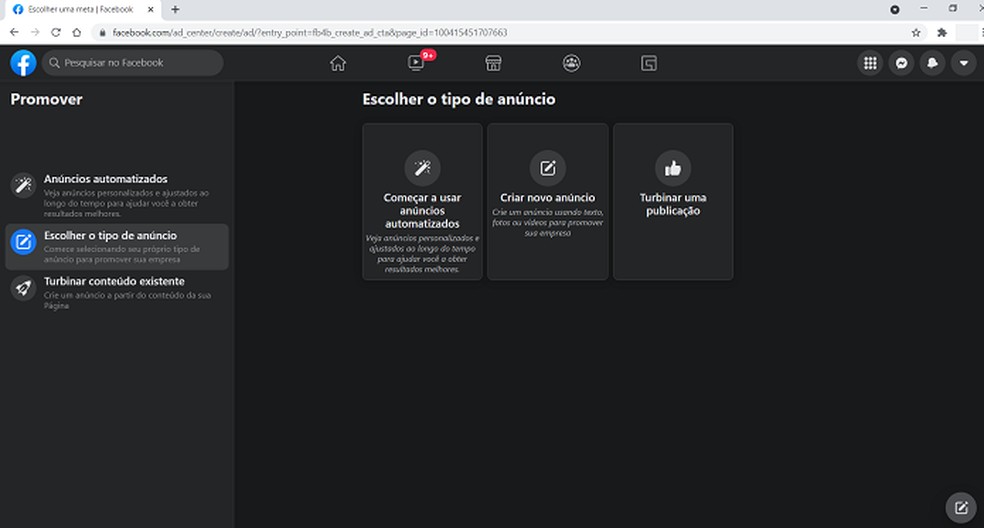The width and height of the screenshot is (984, 528).
Task: Click the circular profile icon in tab strip
Action: coord(895,9)
